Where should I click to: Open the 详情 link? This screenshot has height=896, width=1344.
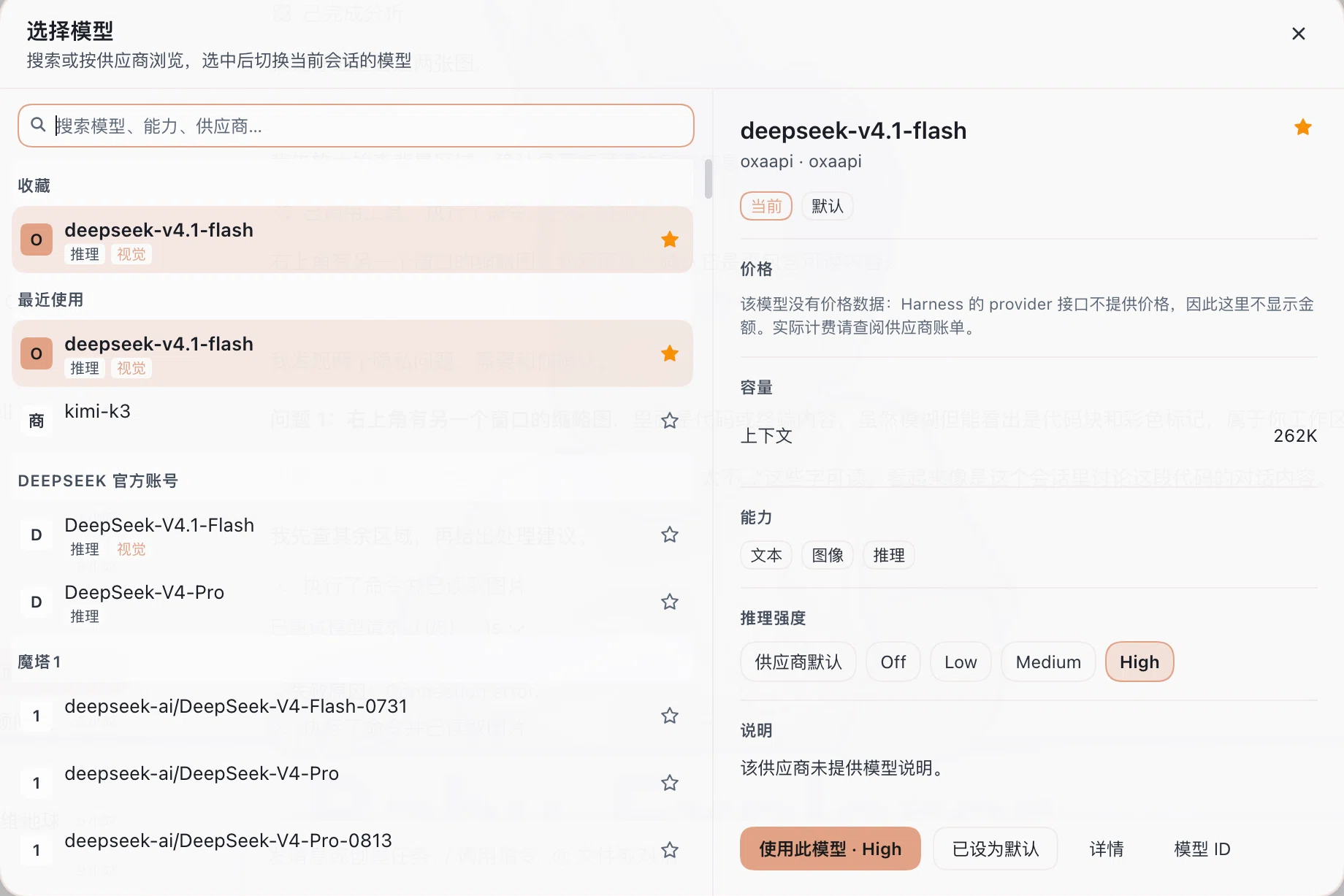1107,849
